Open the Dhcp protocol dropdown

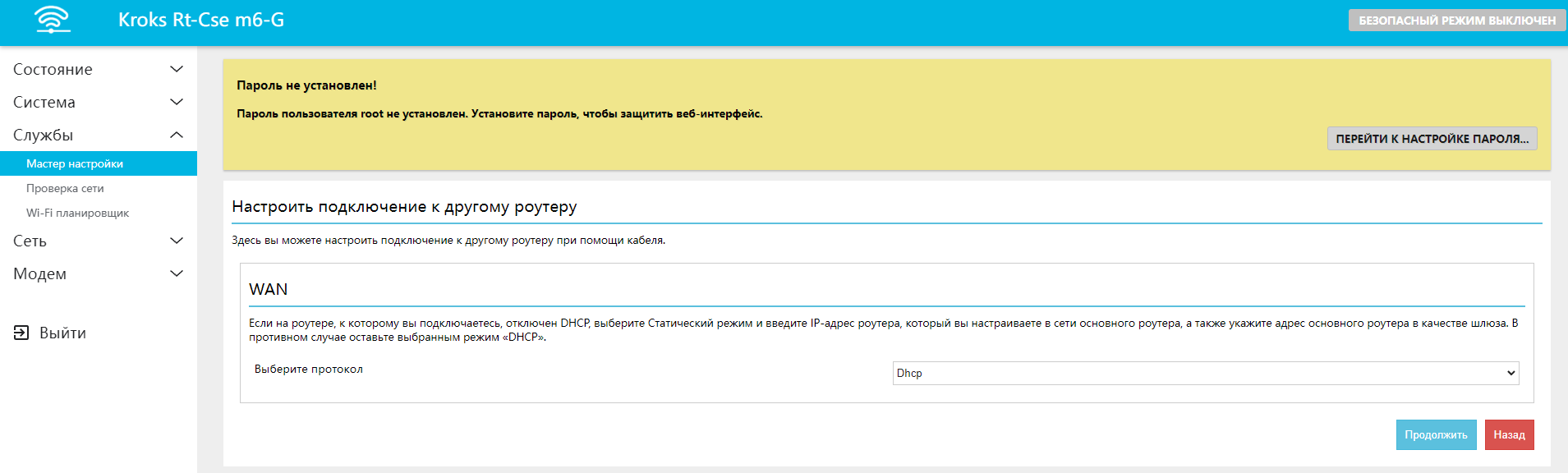[x=1205, y=373]
